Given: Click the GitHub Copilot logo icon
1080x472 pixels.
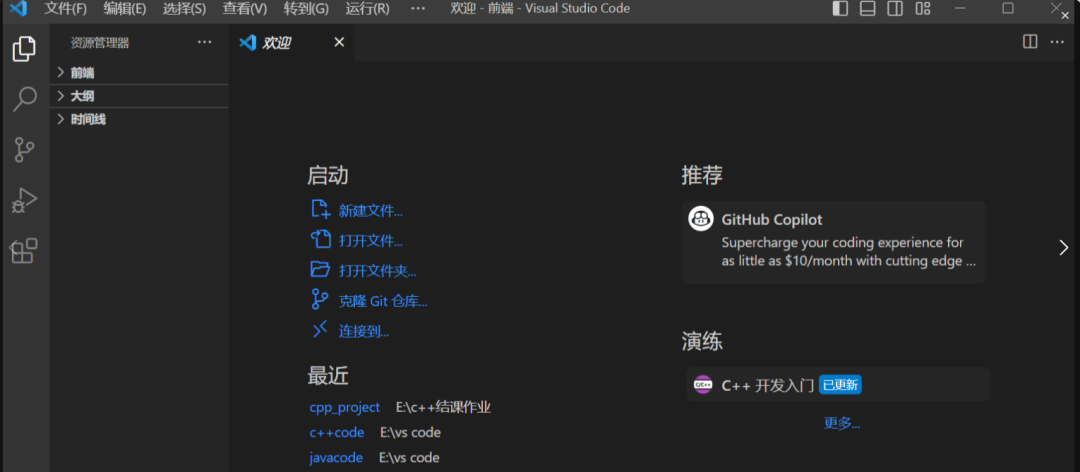Looking at the screenshot, I should coord(701,219).
